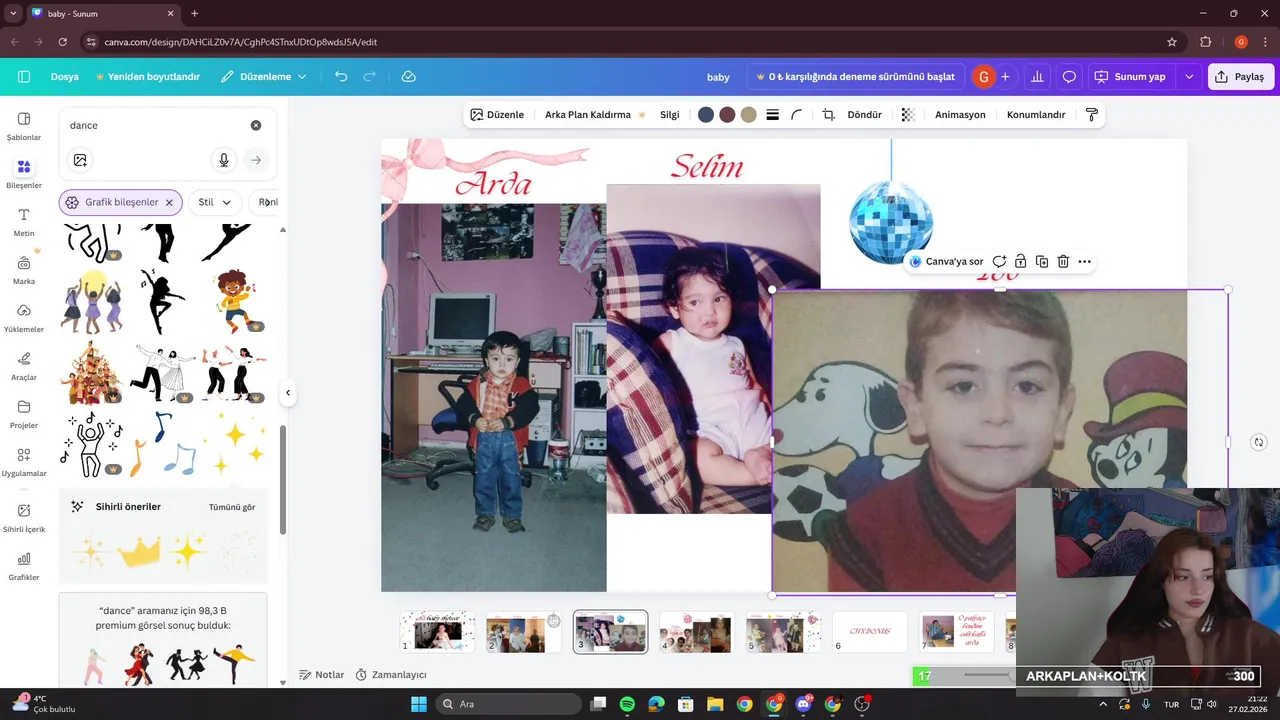Open the Bileşenler sidebar panel
Viewport: 1280px width, 720px height.
(24, 173)
